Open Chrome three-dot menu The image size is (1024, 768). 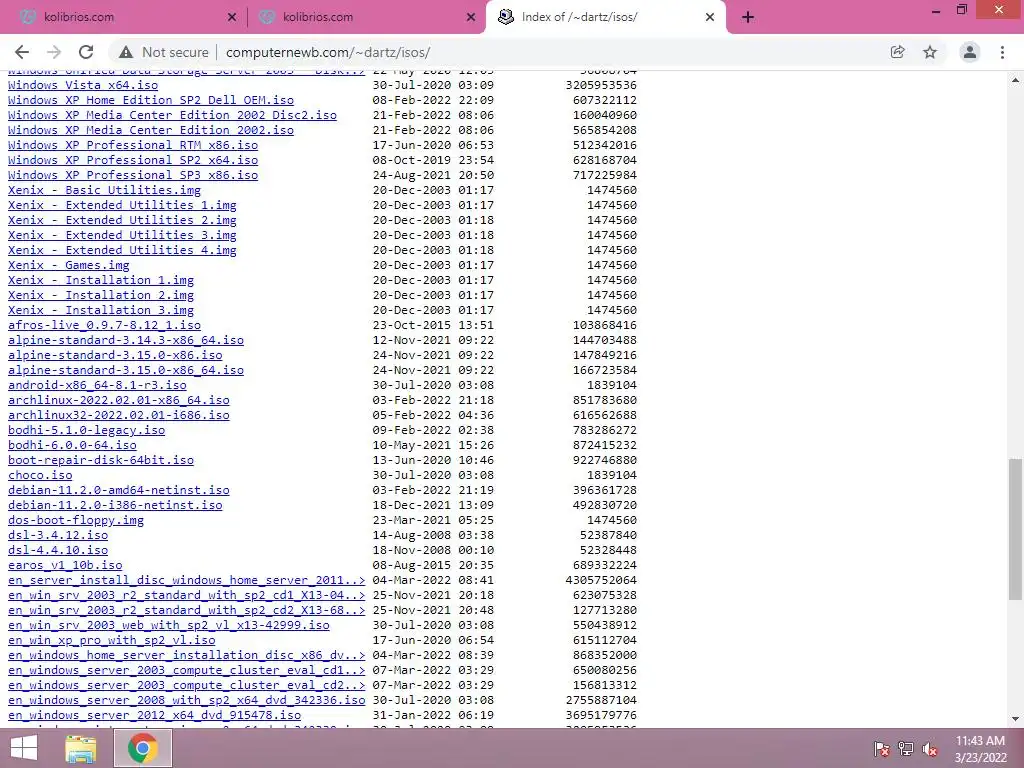[1002, 52]
